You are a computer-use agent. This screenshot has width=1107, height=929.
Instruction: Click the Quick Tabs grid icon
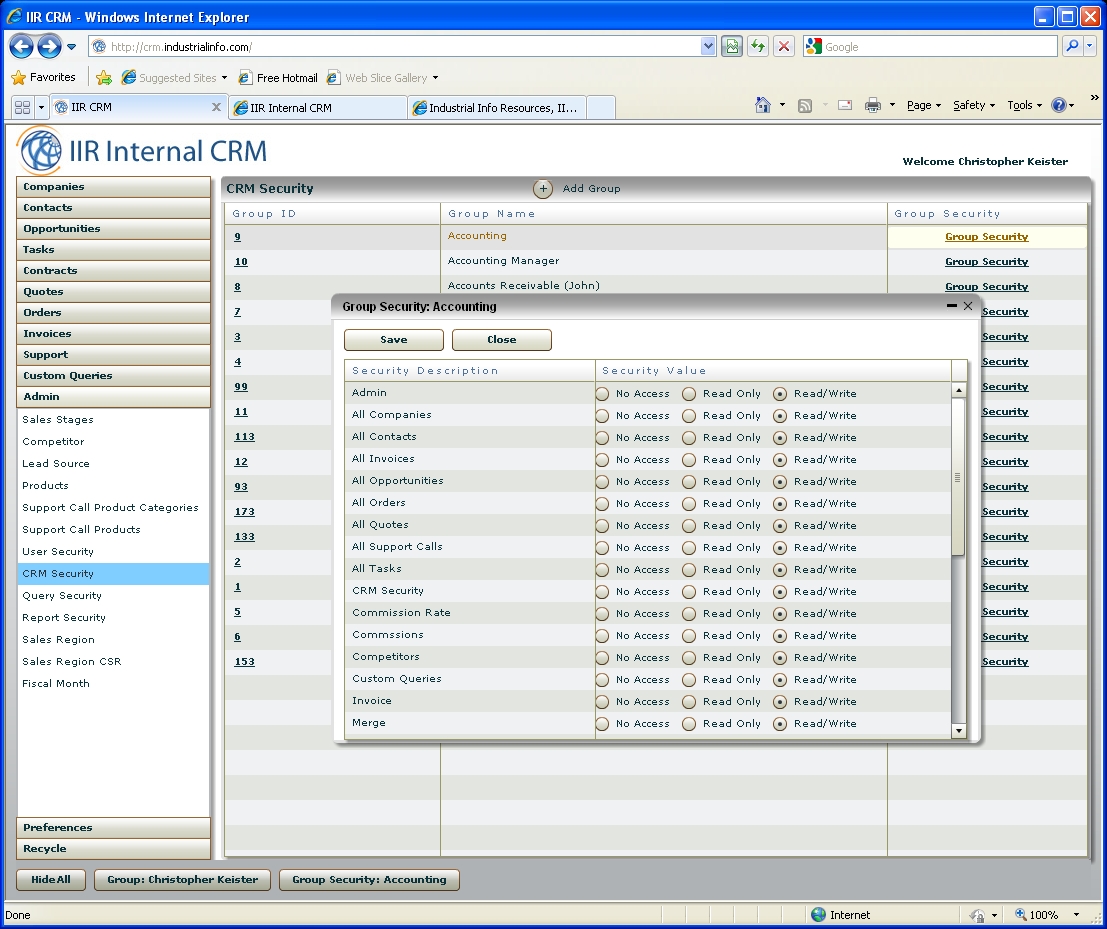[x=22, y=107]
